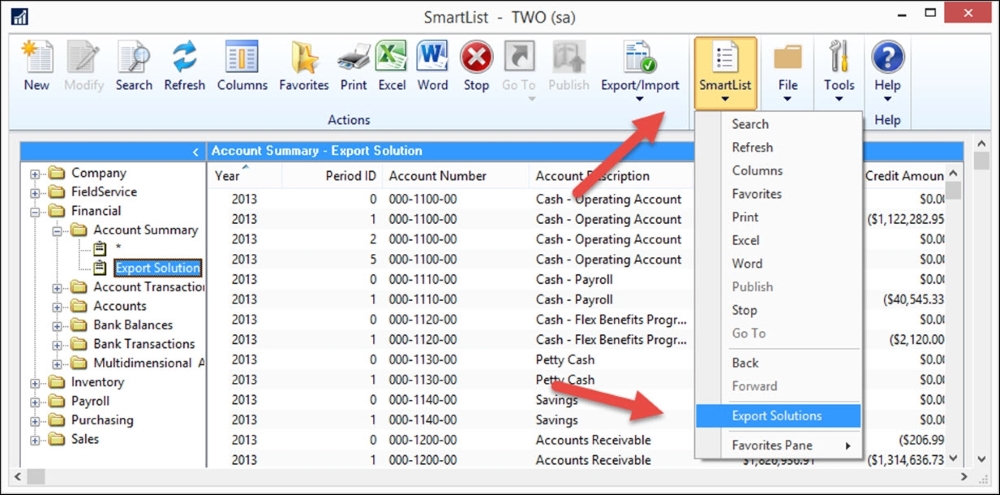Click the window vertical scrollbar up arrow

(981, 142)
